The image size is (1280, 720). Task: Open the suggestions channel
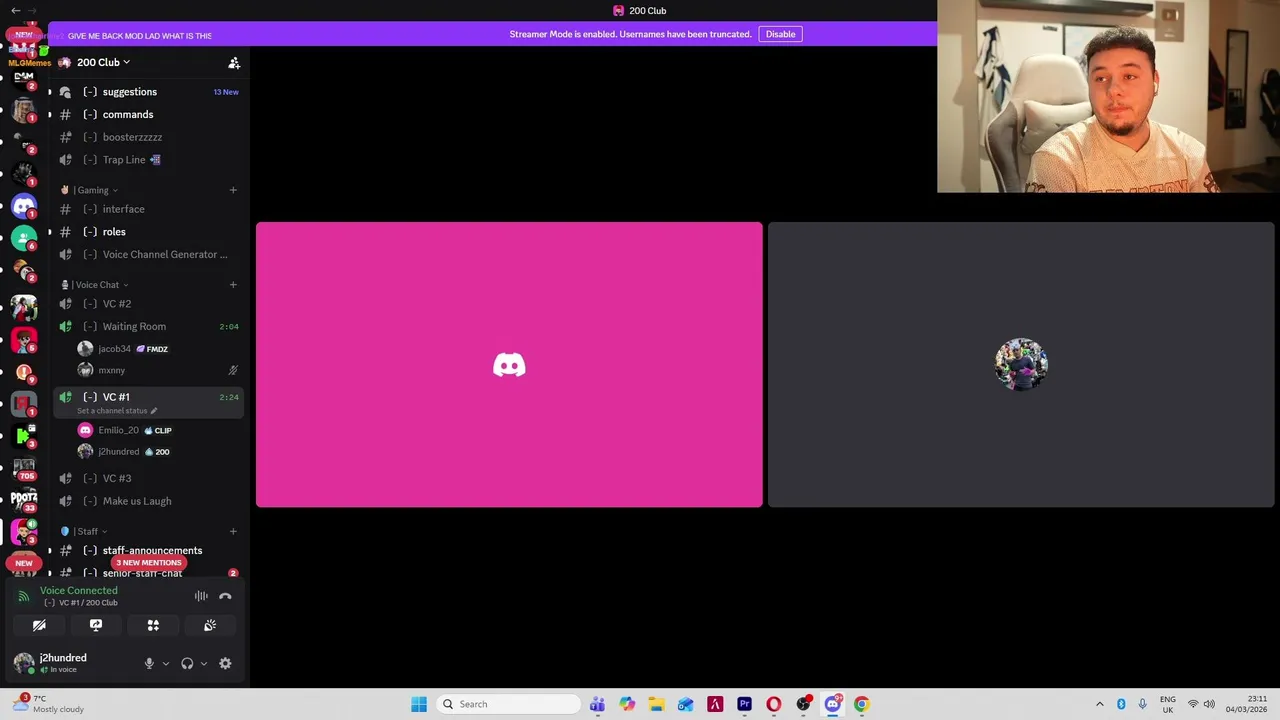(148, 92)
